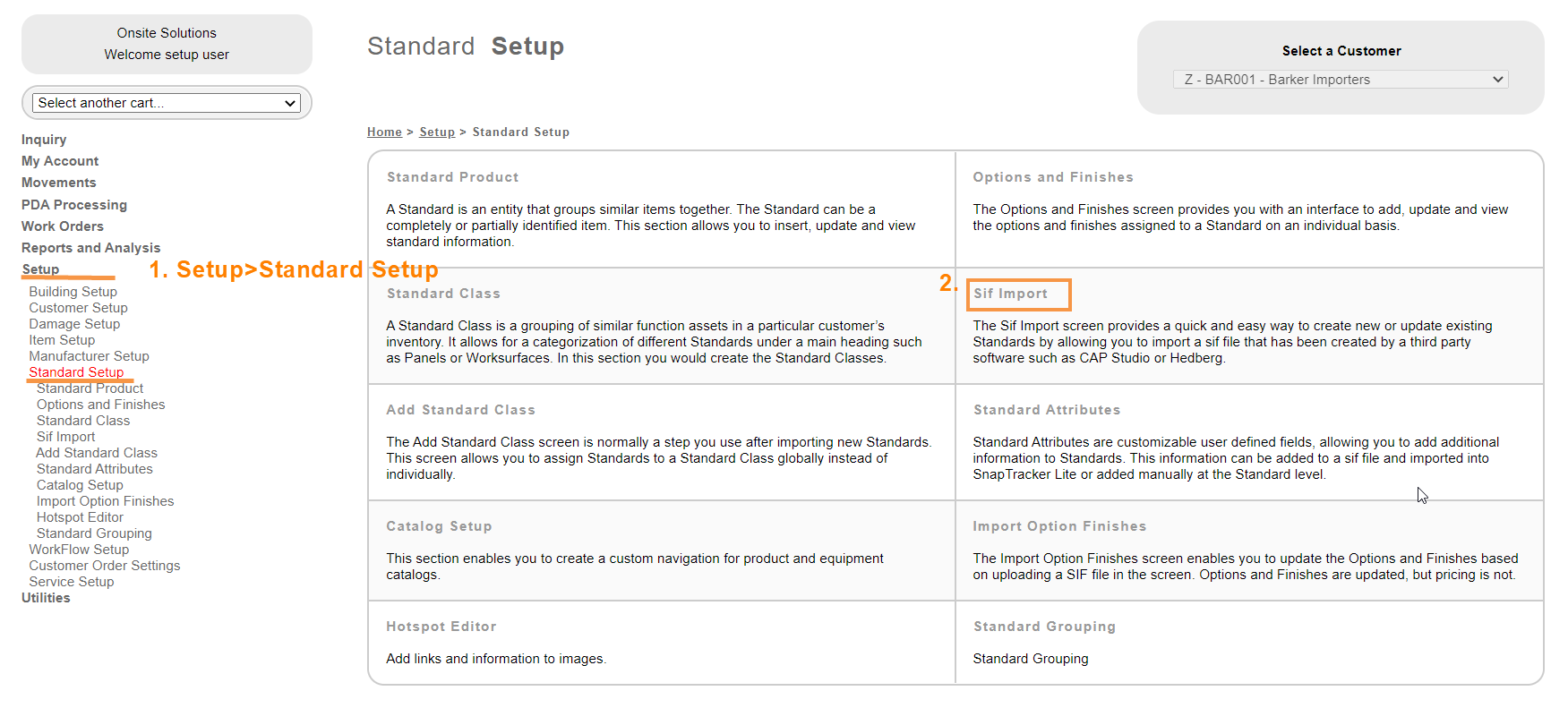Collapse the Setup sidebar menu
Viewport: 1568px width, 708px height.
tap(40, 269)
